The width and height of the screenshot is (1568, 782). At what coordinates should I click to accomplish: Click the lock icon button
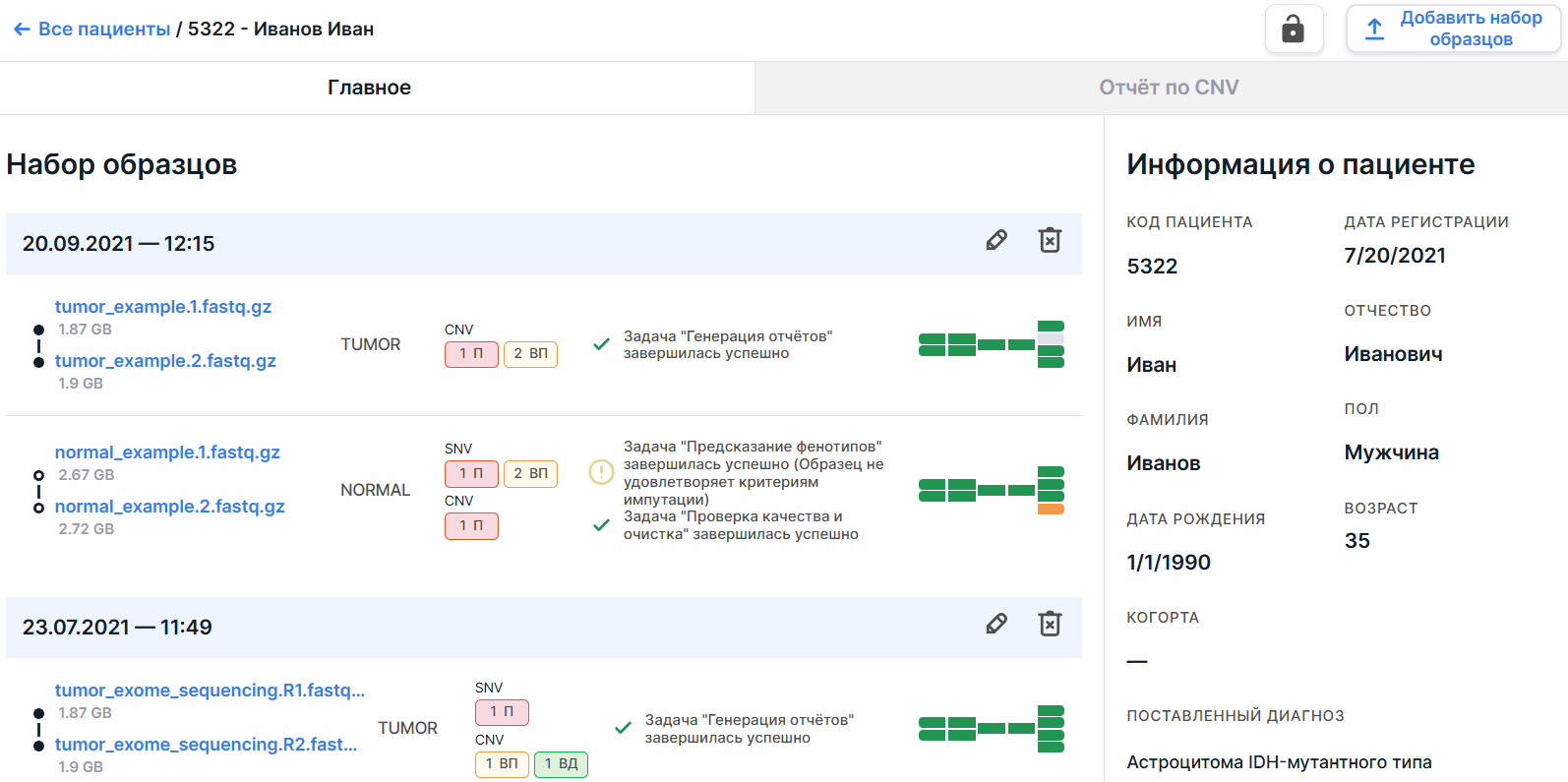point(1293,29)
